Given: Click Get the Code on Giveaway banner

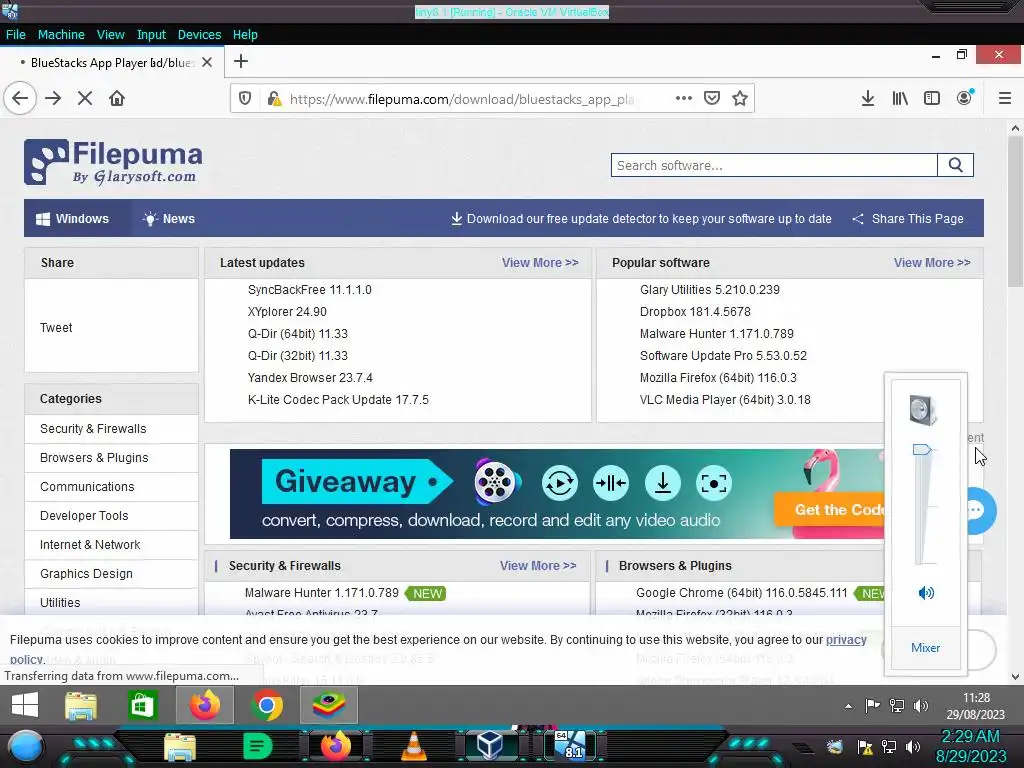Looking at the screenshot, I should (x=829, y=509).
